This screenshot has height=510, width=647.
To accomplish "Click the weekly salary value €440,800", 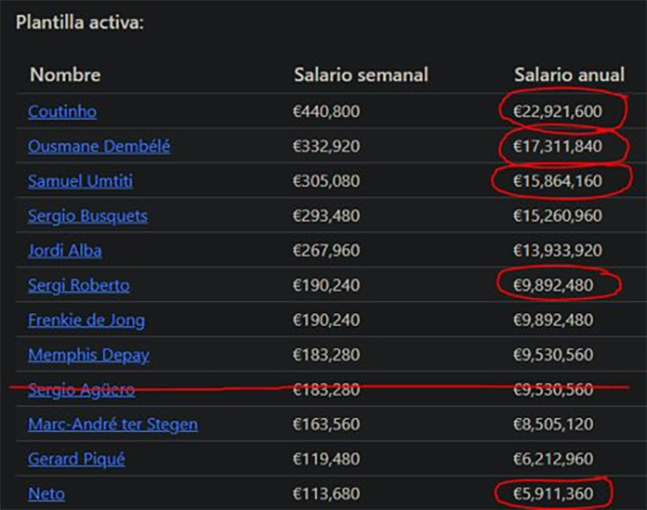I will click(x=326, y=111).
